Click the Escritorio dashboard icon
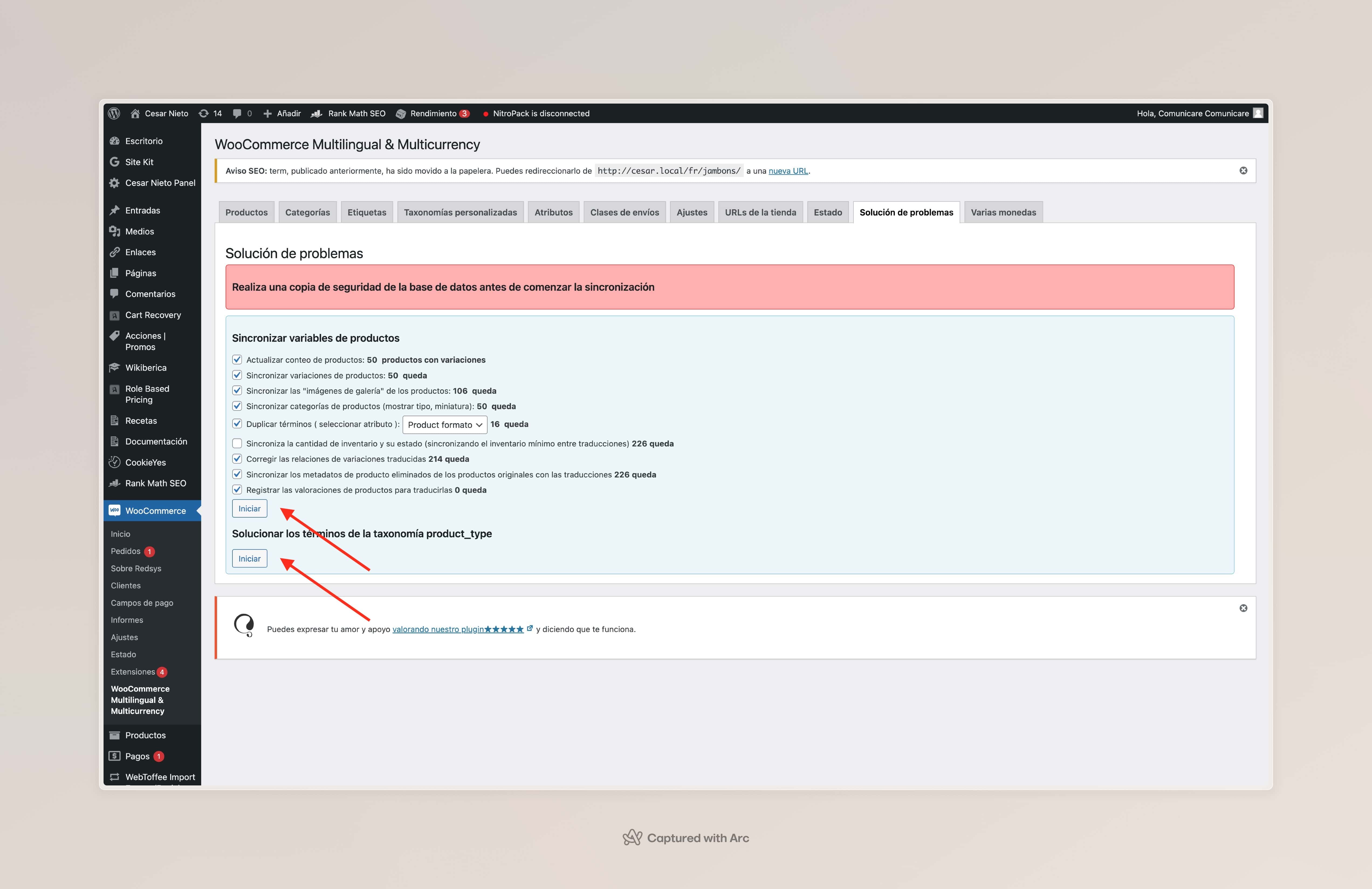This screenshot has width=1372, height=889. coord(115,141)
